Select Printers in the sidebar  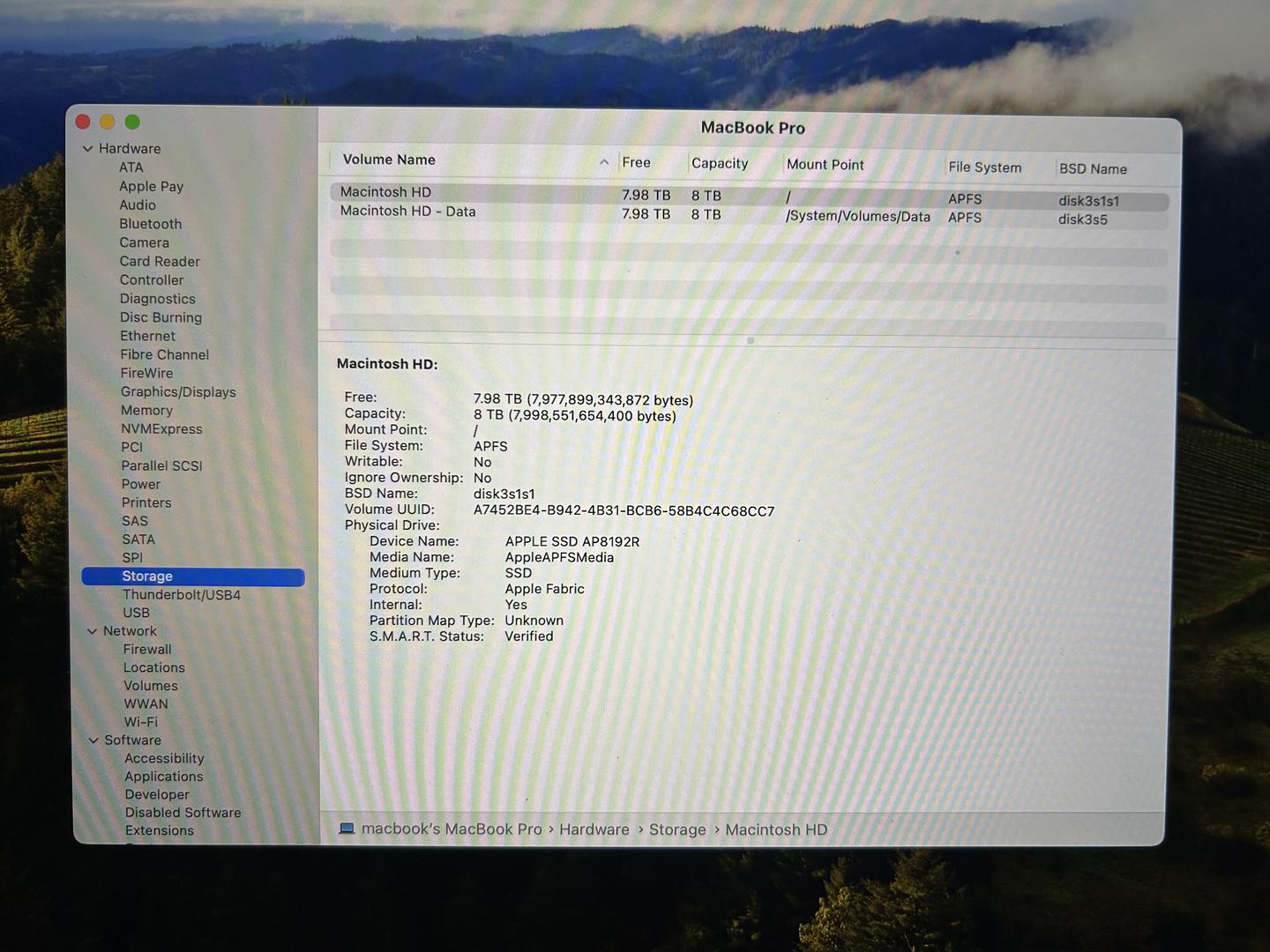146,502
